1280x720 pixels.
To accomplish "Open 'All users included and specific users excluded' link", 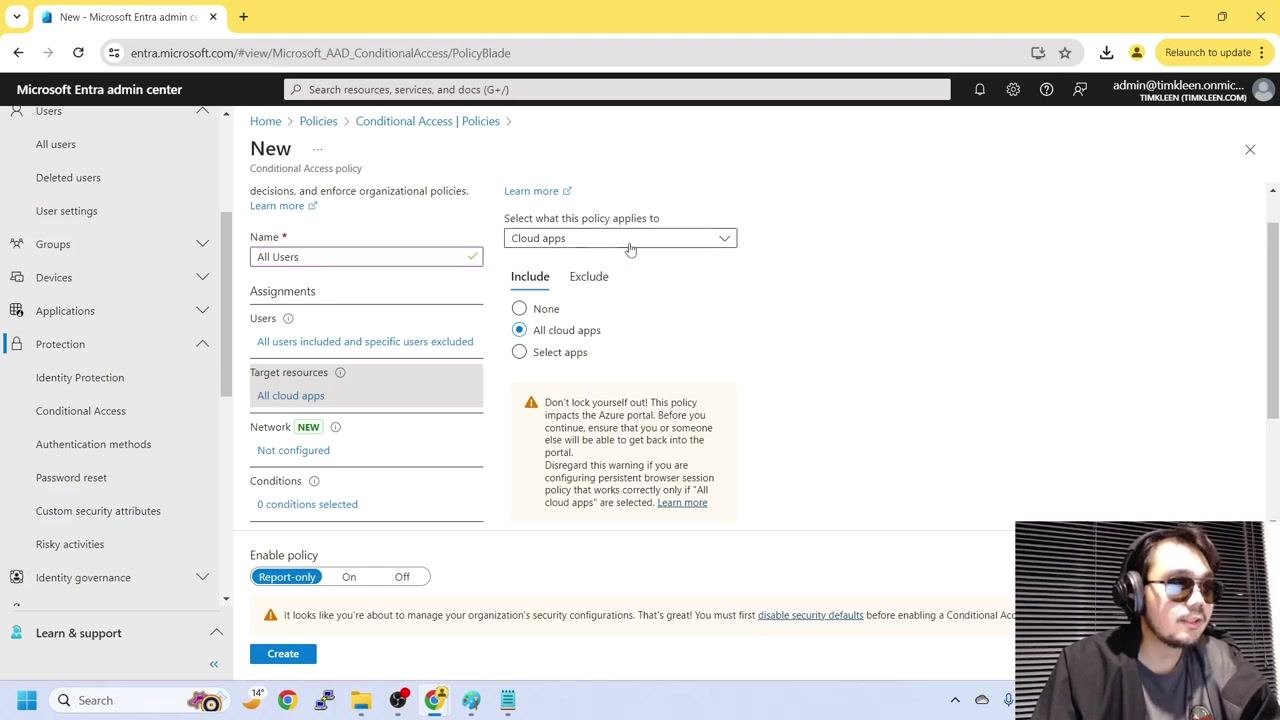I will (x=365, y=342).
